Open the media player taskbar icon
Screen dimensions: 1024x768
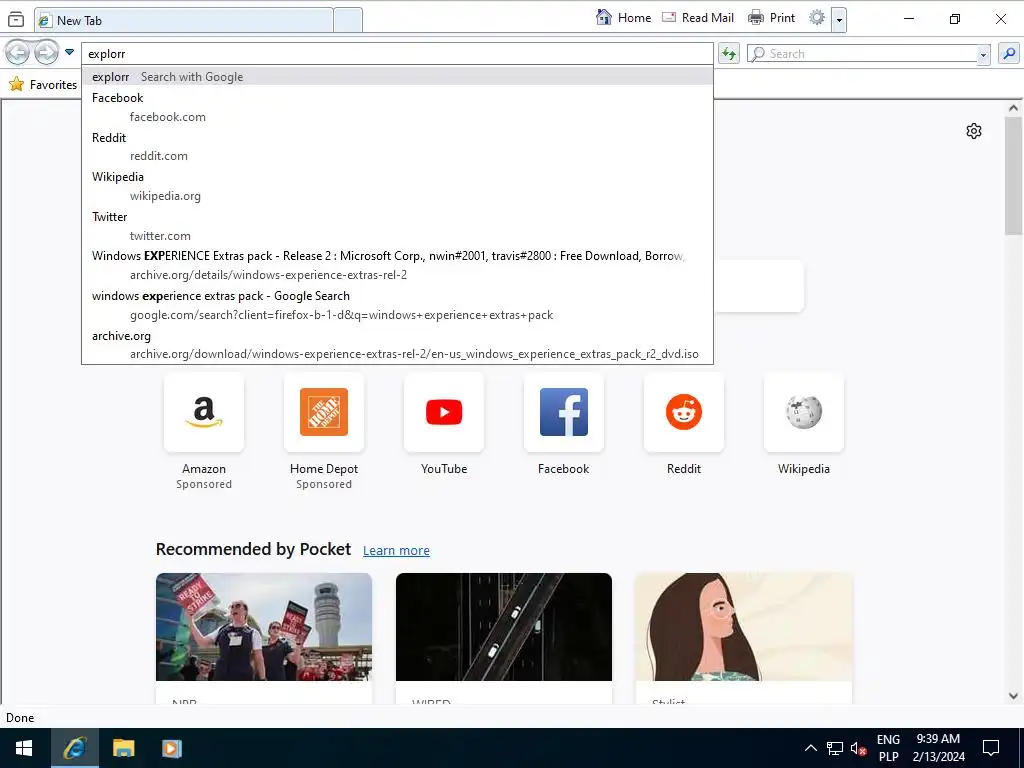(172, 748)
